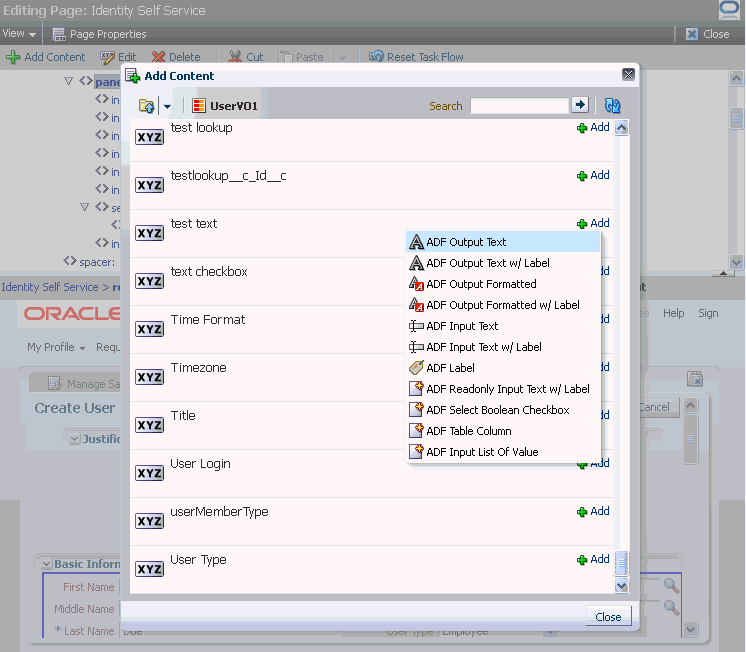Click Add Content in toolbar
This screenshot has height=652, width=746.
[46, 57]
